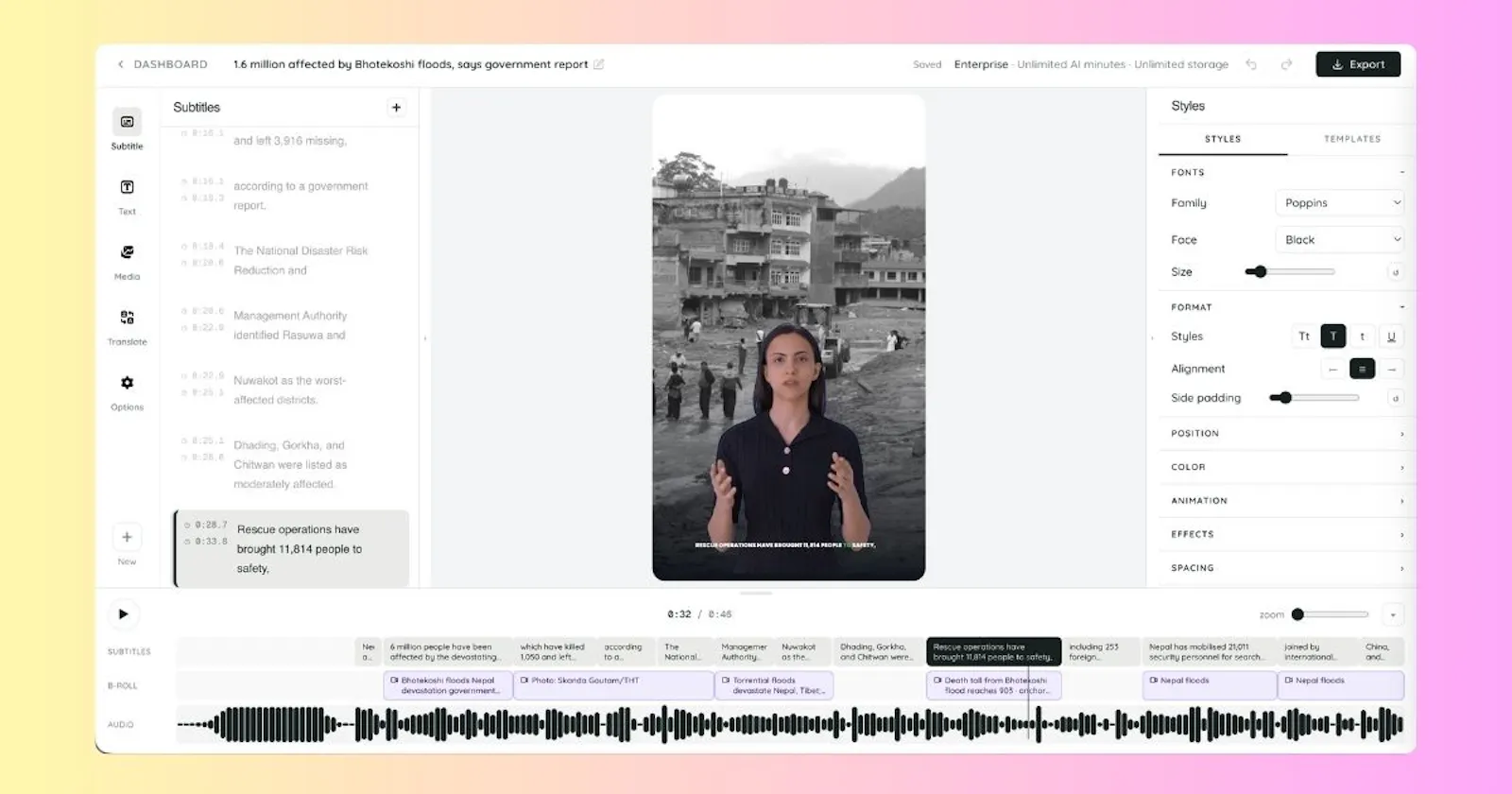
Task: Select timeline subtitle clip 'joined by international'
Action: [1318, 652]
